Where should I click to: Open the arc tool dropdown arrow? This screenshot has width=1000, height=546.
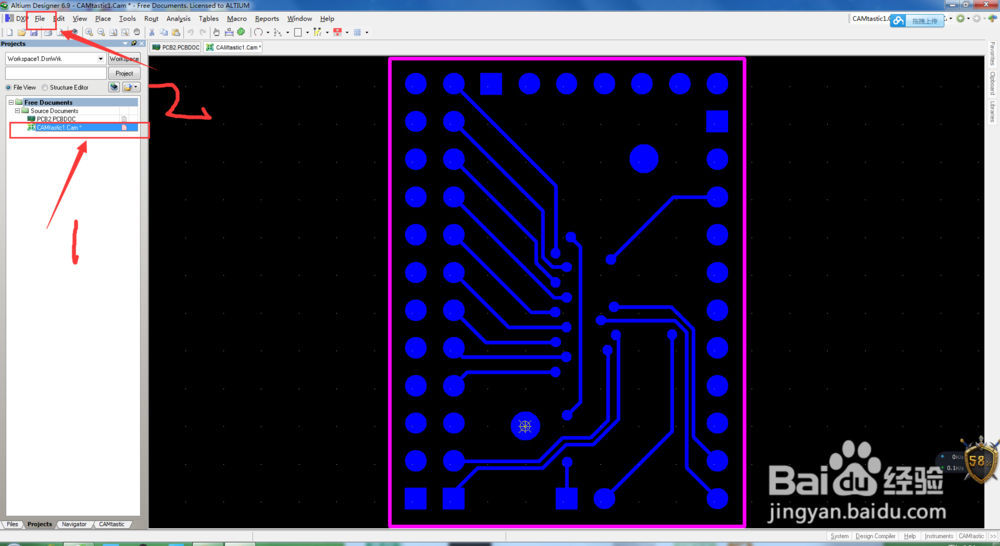click(268, 32)
